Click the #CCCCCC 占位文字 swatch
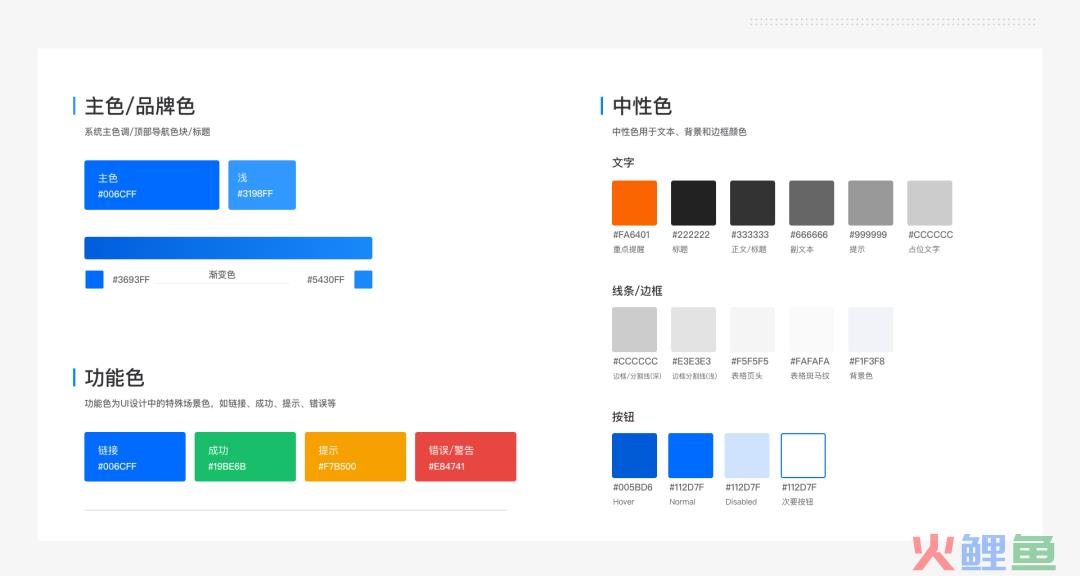 point(929,203)
